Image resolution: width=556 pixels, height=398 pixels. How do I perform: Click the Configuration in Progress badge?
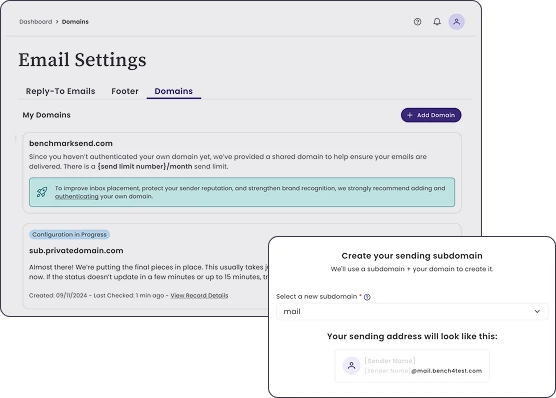70,234
